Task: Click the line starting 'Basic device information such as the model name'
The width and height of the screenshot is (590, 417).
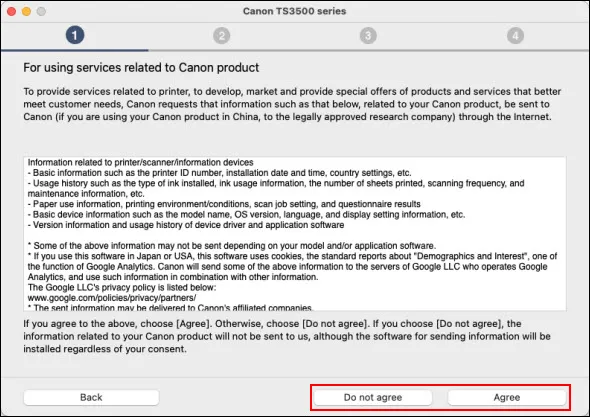Action: coord(246,215)
